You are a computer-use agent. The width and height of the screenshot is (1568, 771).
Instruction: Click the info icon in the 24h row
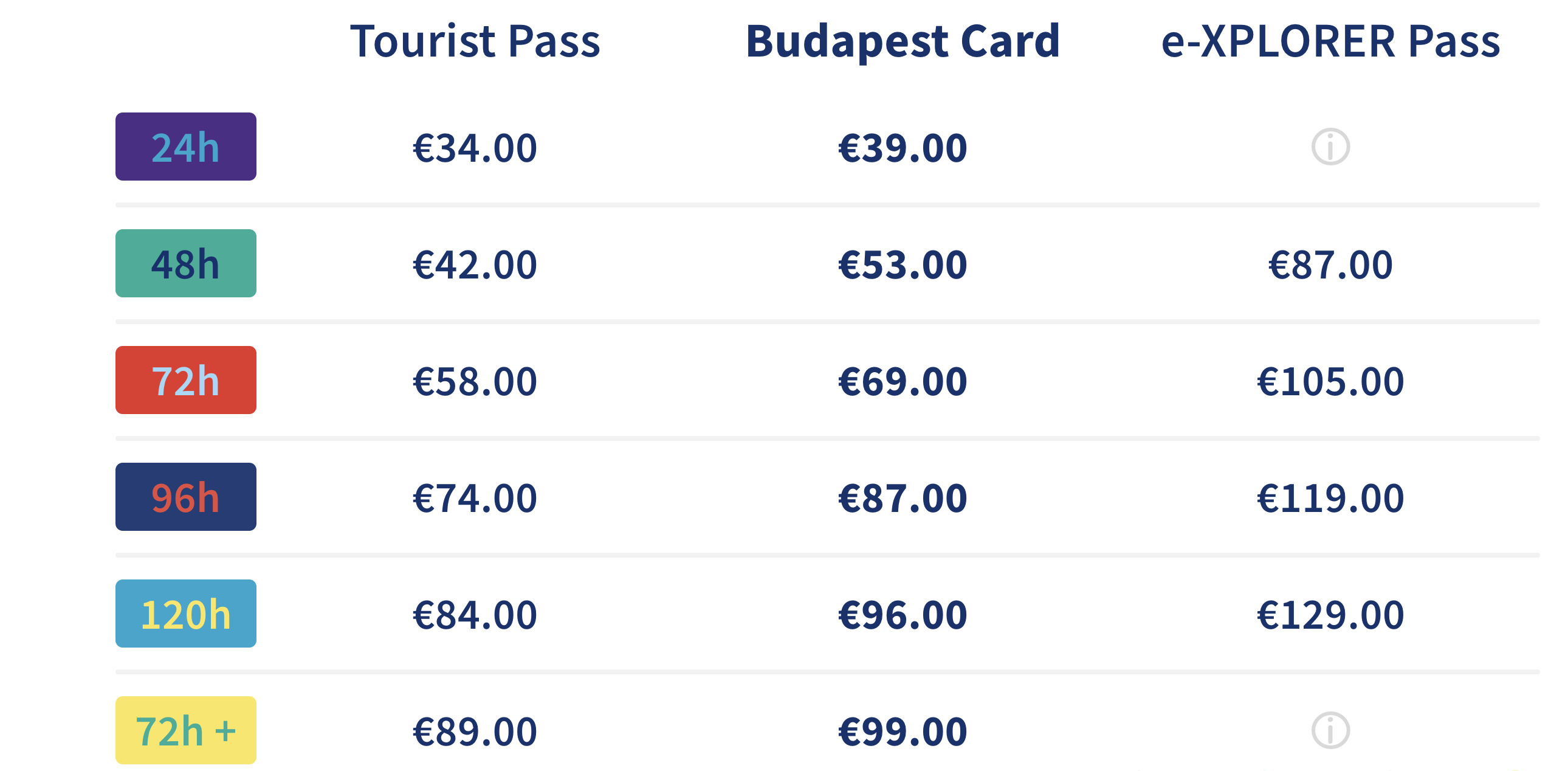point(1330,147)
